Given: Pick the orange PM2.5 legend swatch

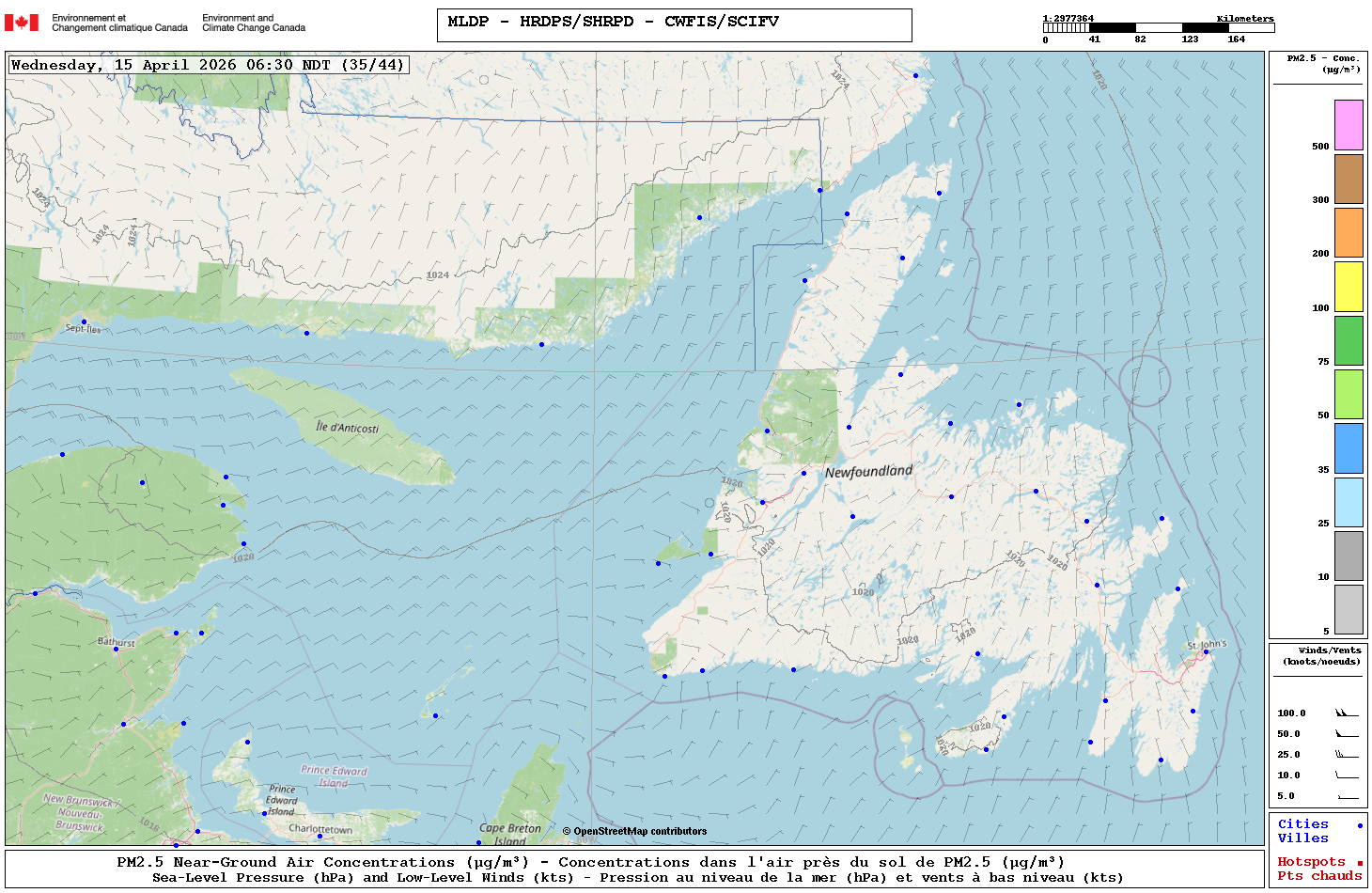Looking at the screenshot, I should pyautogui.click(x=1349, y=232).
